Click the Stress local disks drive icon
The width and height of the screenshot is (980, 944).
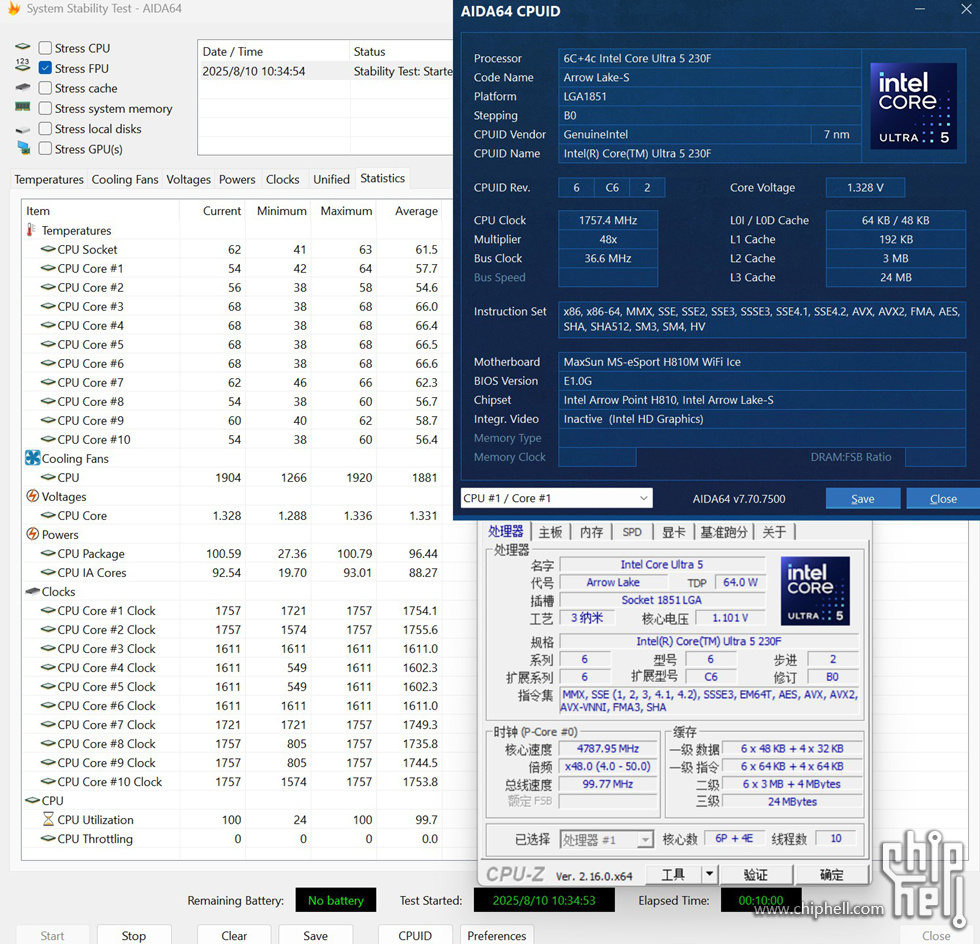(22, 129)
